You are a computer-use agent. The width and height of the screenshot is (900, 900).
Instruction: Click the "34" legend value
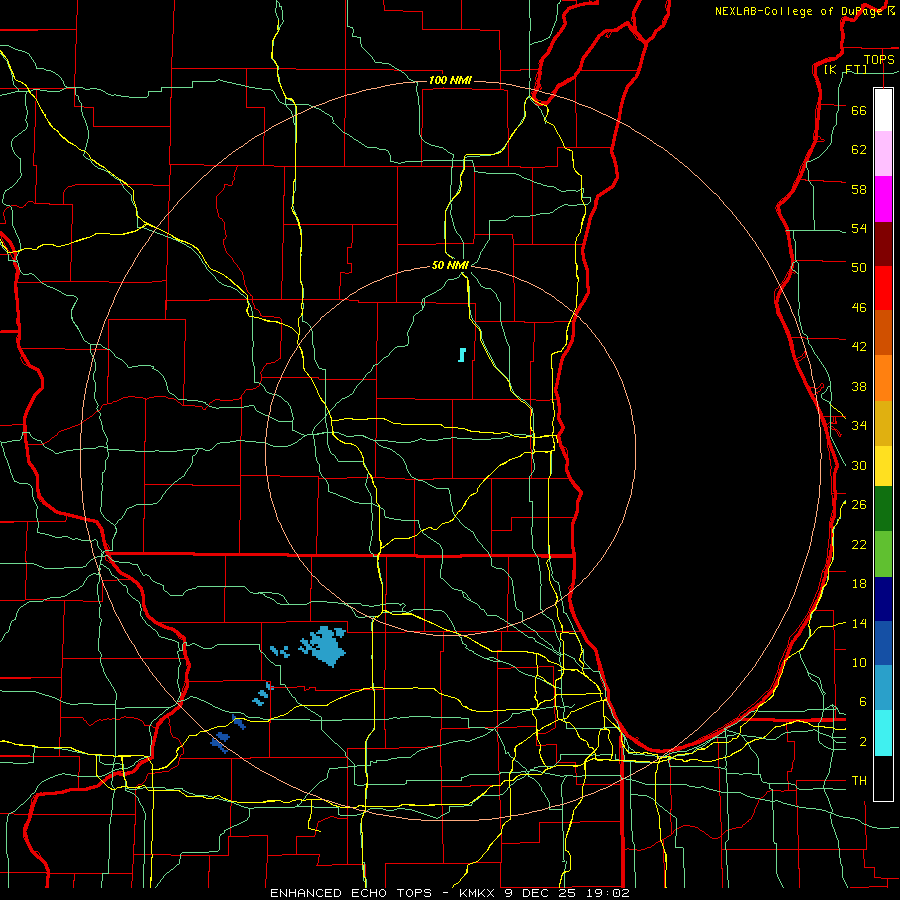click(859, 425)
